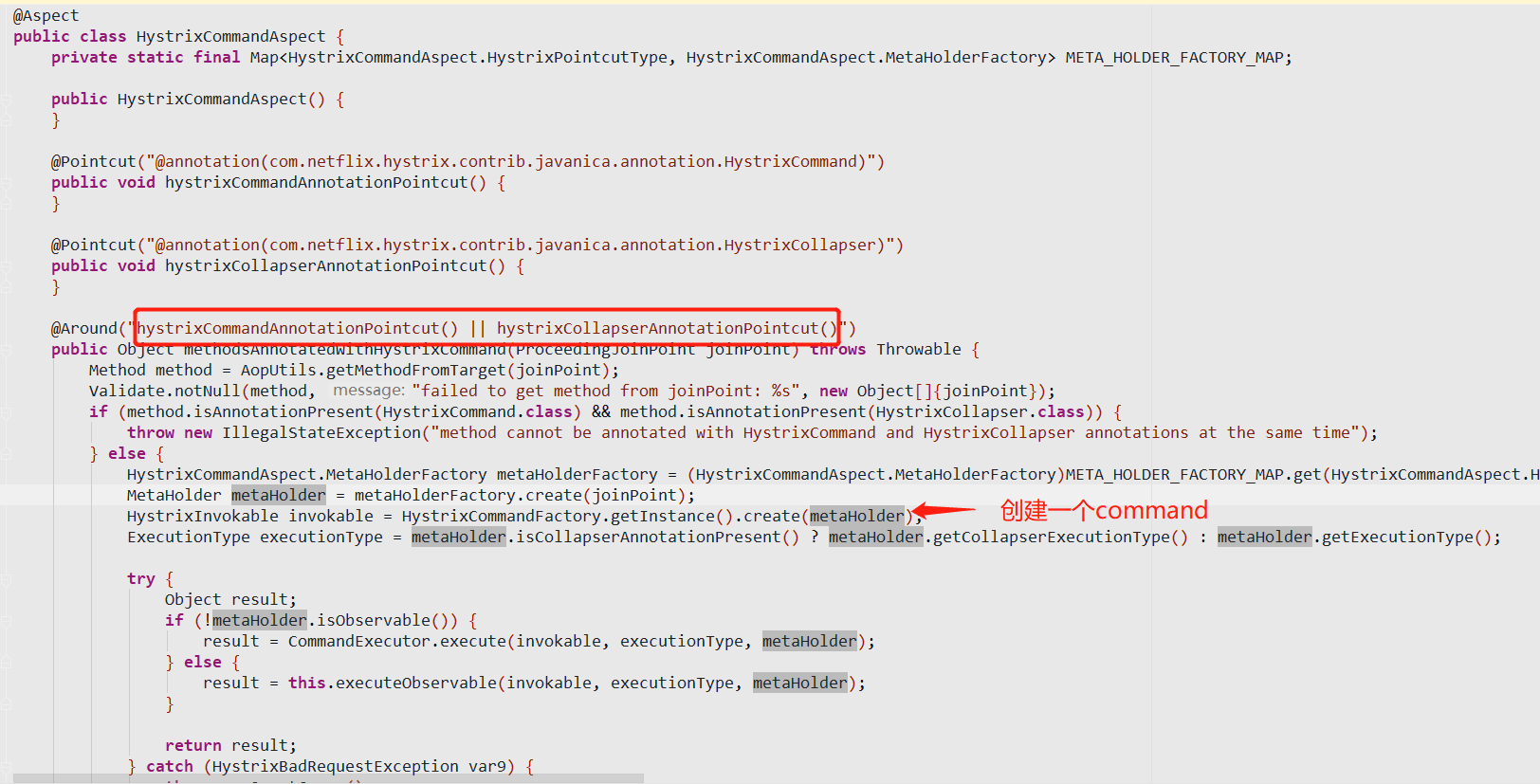This screenshot has height=784, width=1540.
Task: Fold the catch HystrixBadRequestException block
Action: tap(8, 767)
